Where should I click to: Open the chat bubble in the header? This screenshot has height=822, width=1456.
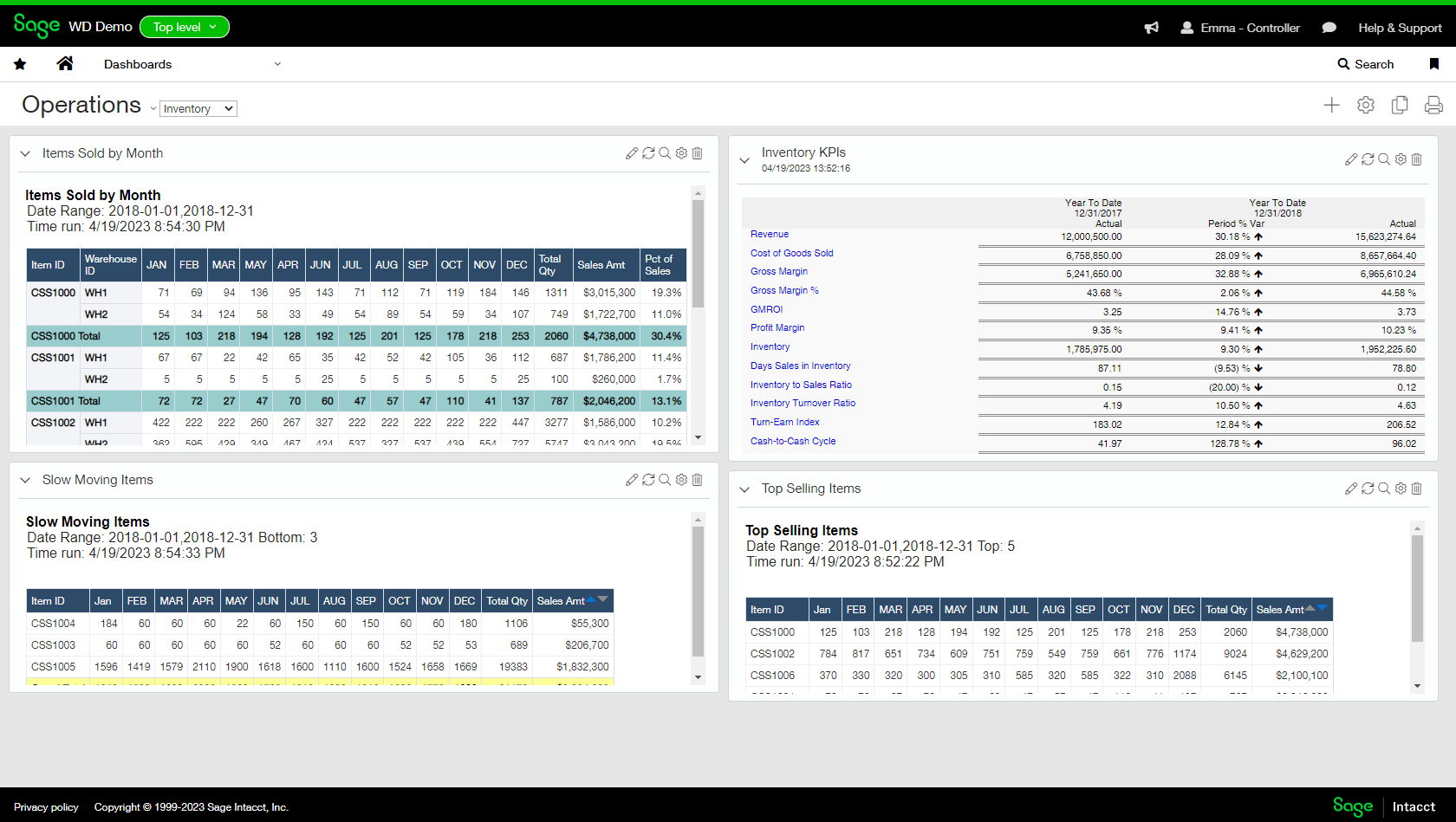point(1329,28)
